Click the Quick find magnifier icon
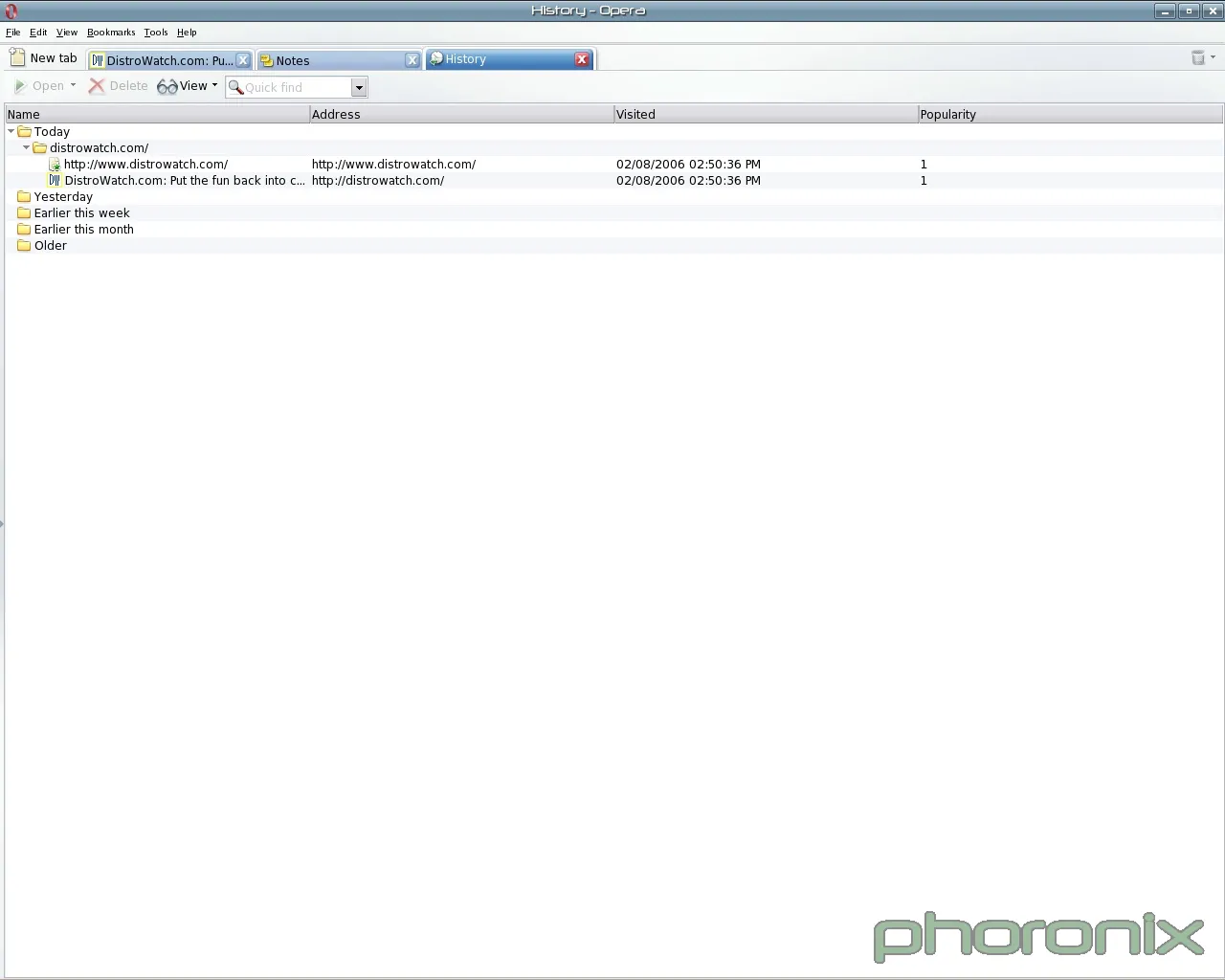This screenshot has width=1225, height=980. coord(235,87)
